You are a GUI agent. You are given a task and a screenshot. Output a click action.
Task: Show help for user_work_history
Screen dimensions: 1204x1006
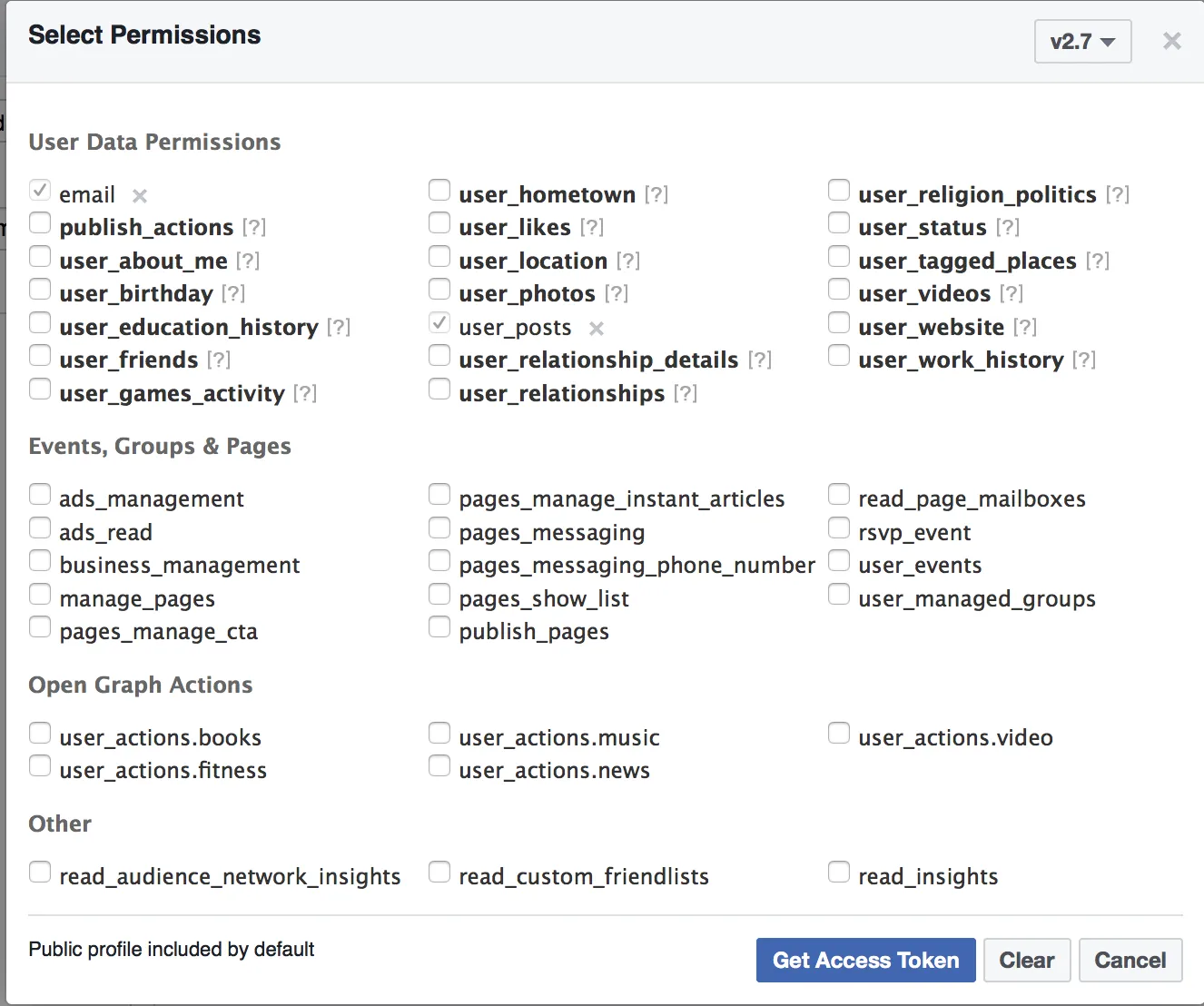[x=1084, y=360]
